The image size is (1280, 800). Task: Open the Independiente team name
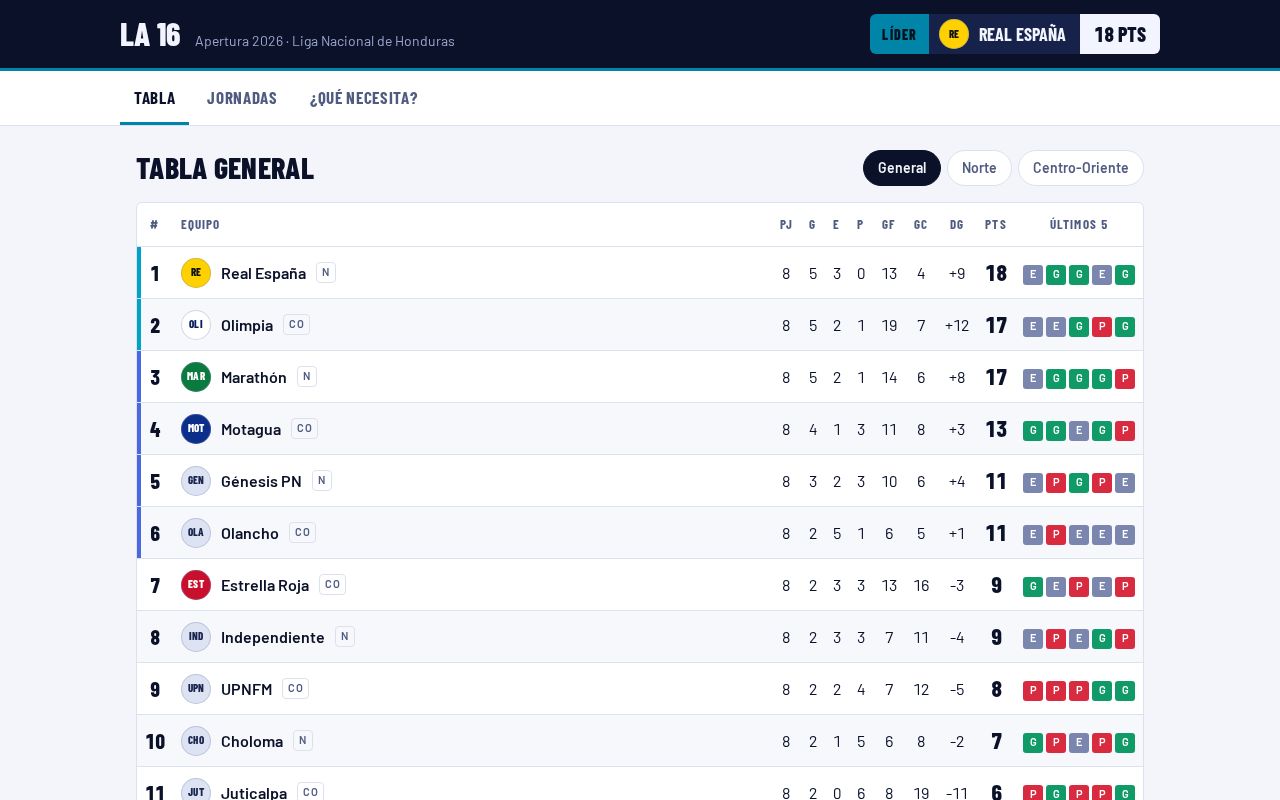coord(273,637)
